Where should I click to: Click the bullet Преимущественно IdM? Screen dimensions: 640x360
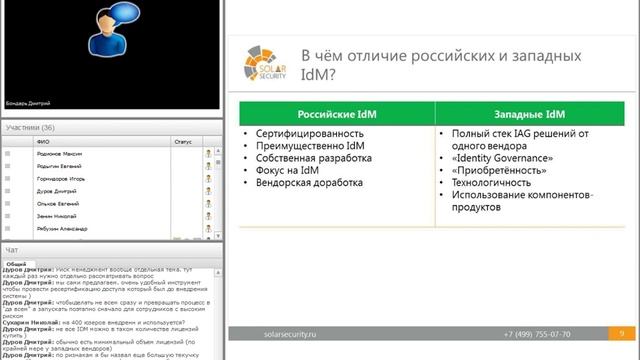310,146
